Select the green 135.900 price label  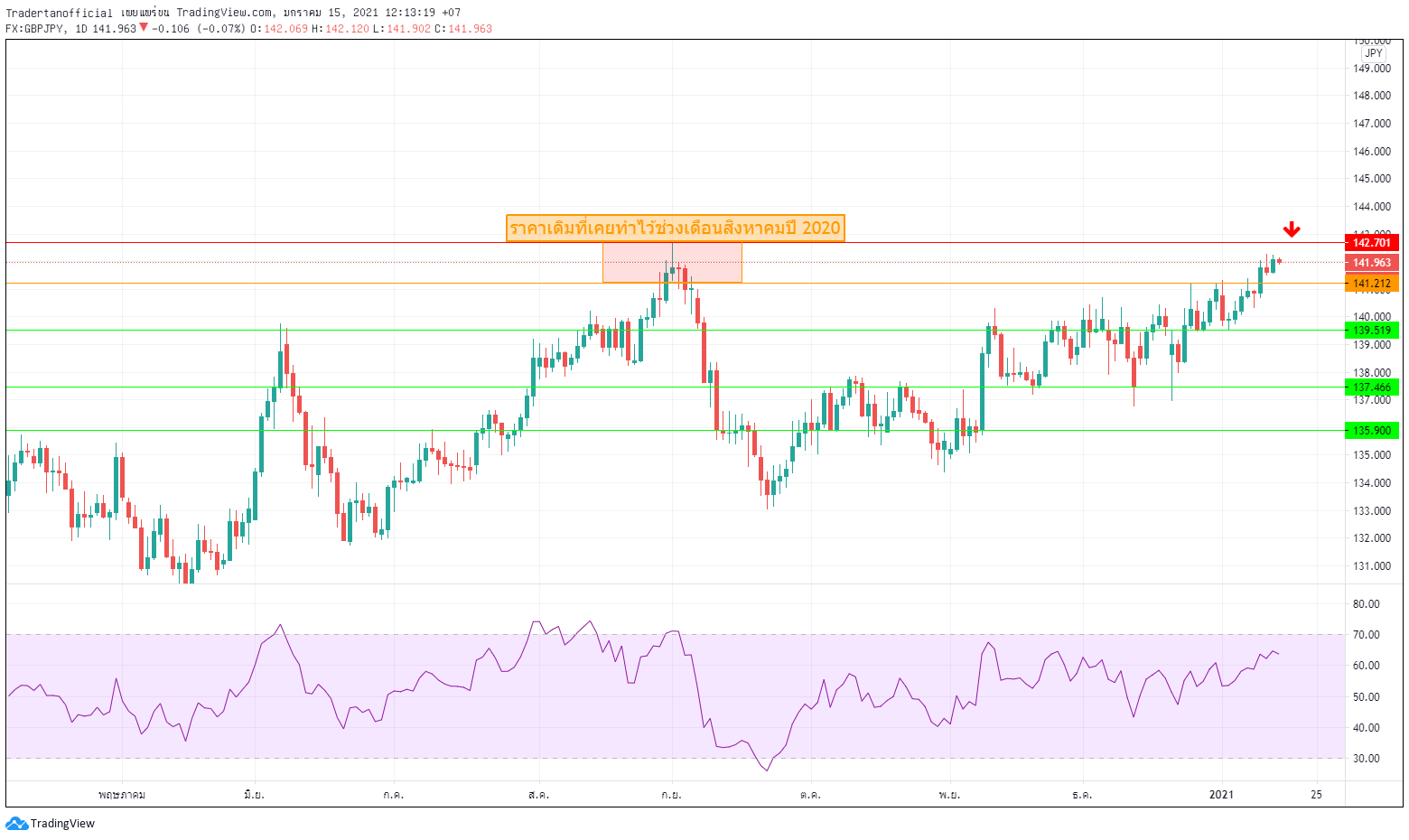coord(1371,431)
